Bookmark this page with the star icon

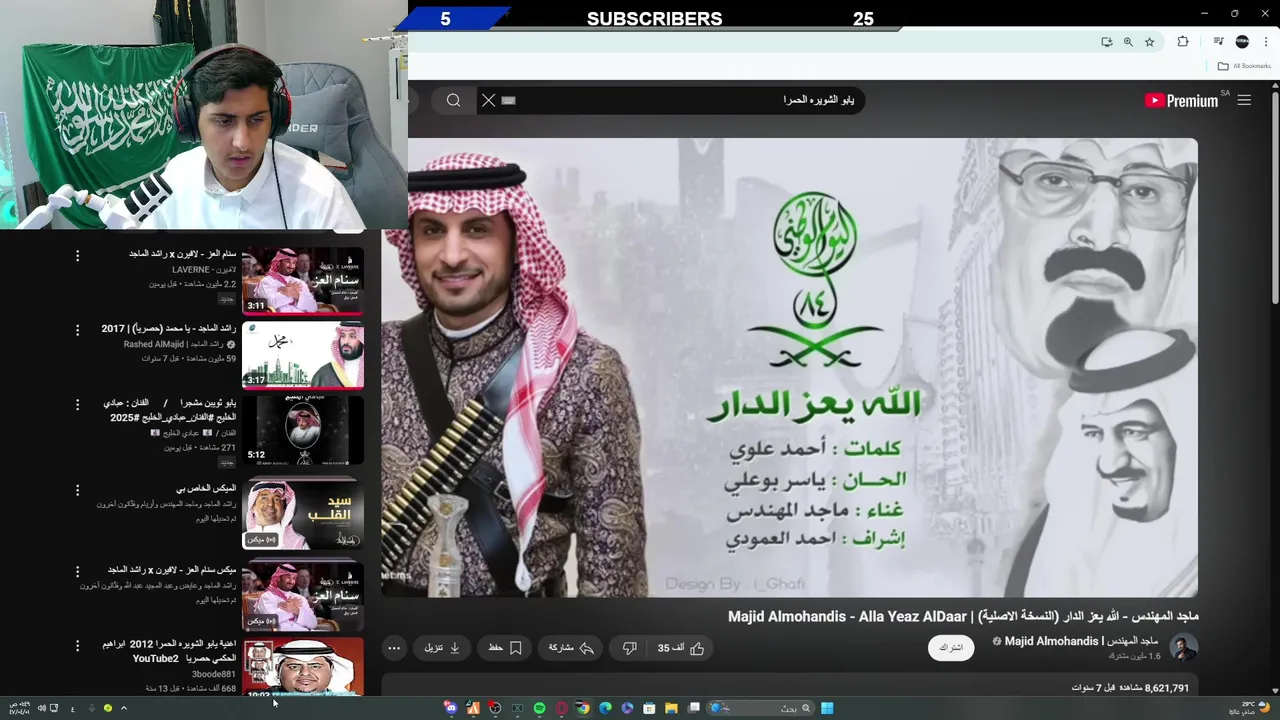point(1150,42)
